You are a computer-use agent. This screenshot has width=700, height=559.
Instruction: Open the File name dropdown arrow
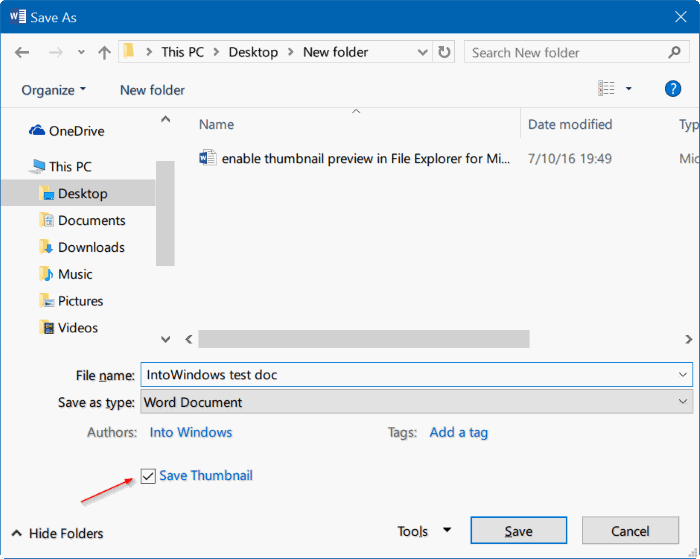(683, 375)
